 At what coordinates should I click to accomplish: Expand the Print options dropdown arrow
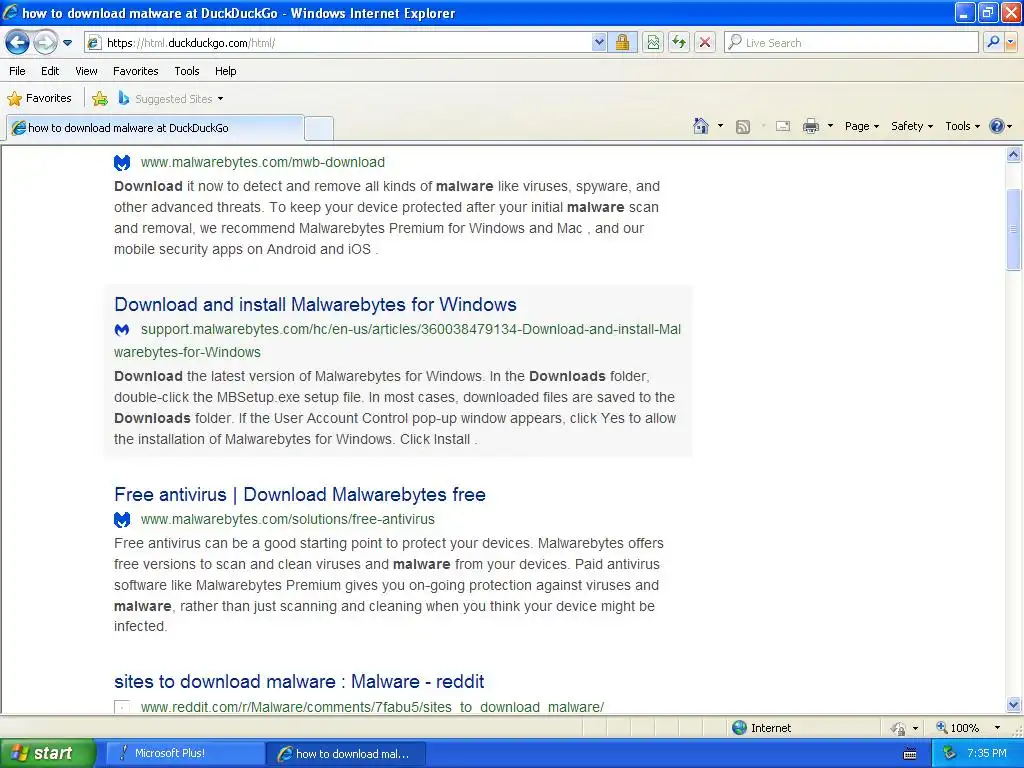830,126
